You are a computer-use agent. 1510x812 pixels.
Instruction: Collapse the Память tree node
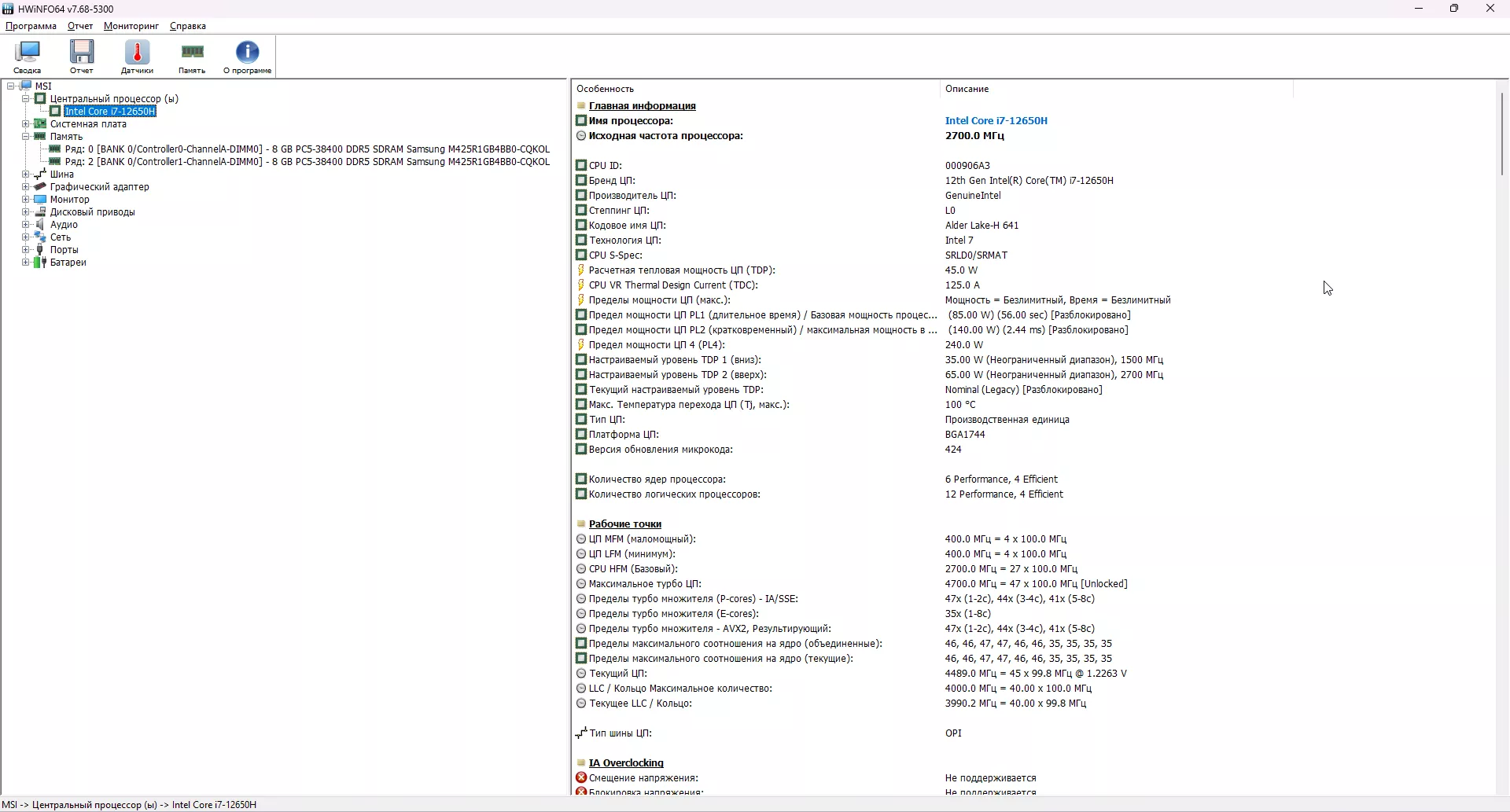(25, 137)
